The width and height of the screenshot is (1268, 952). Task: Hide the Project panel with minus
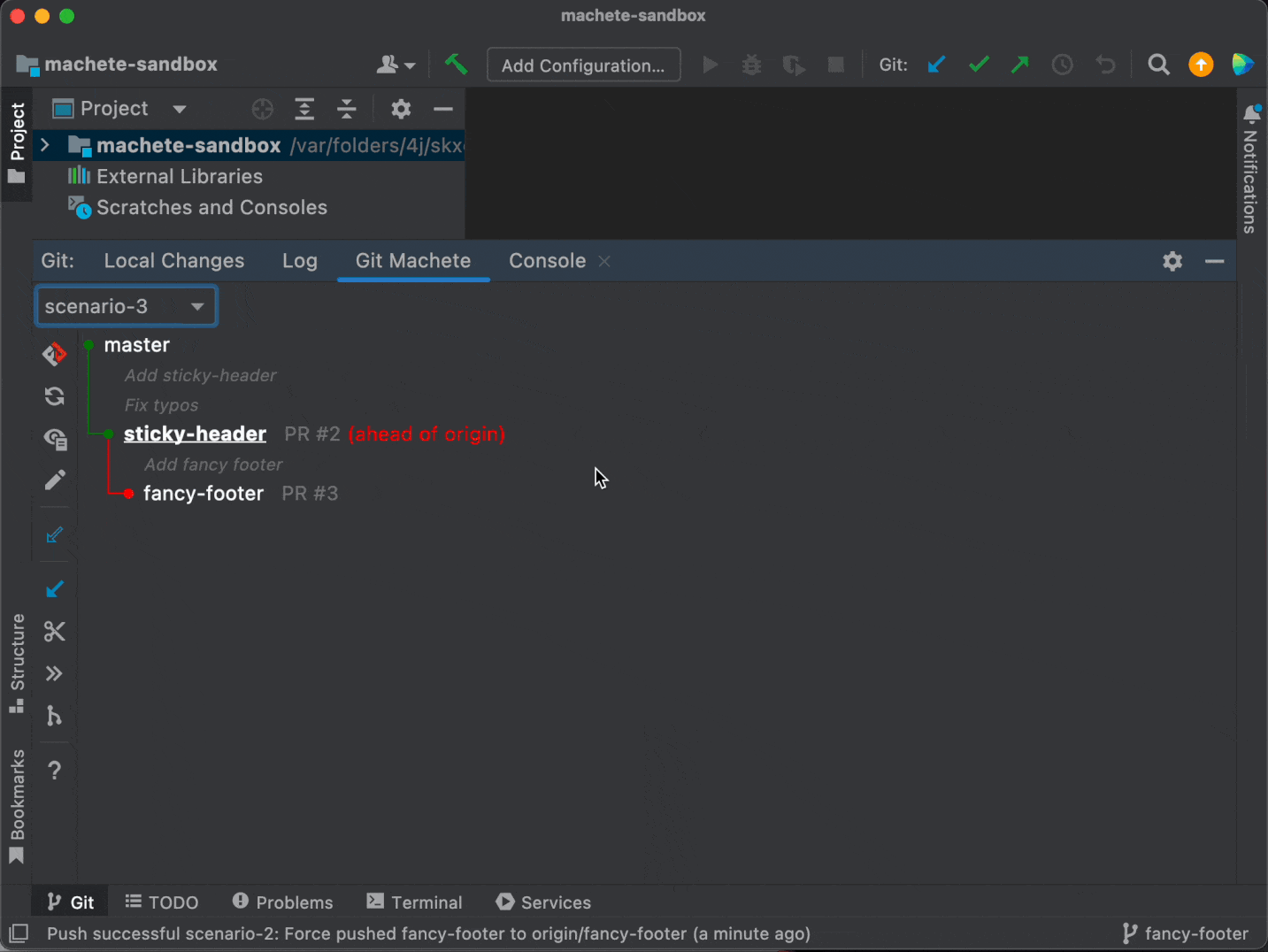pyautogui.click(x=443, y=109)
